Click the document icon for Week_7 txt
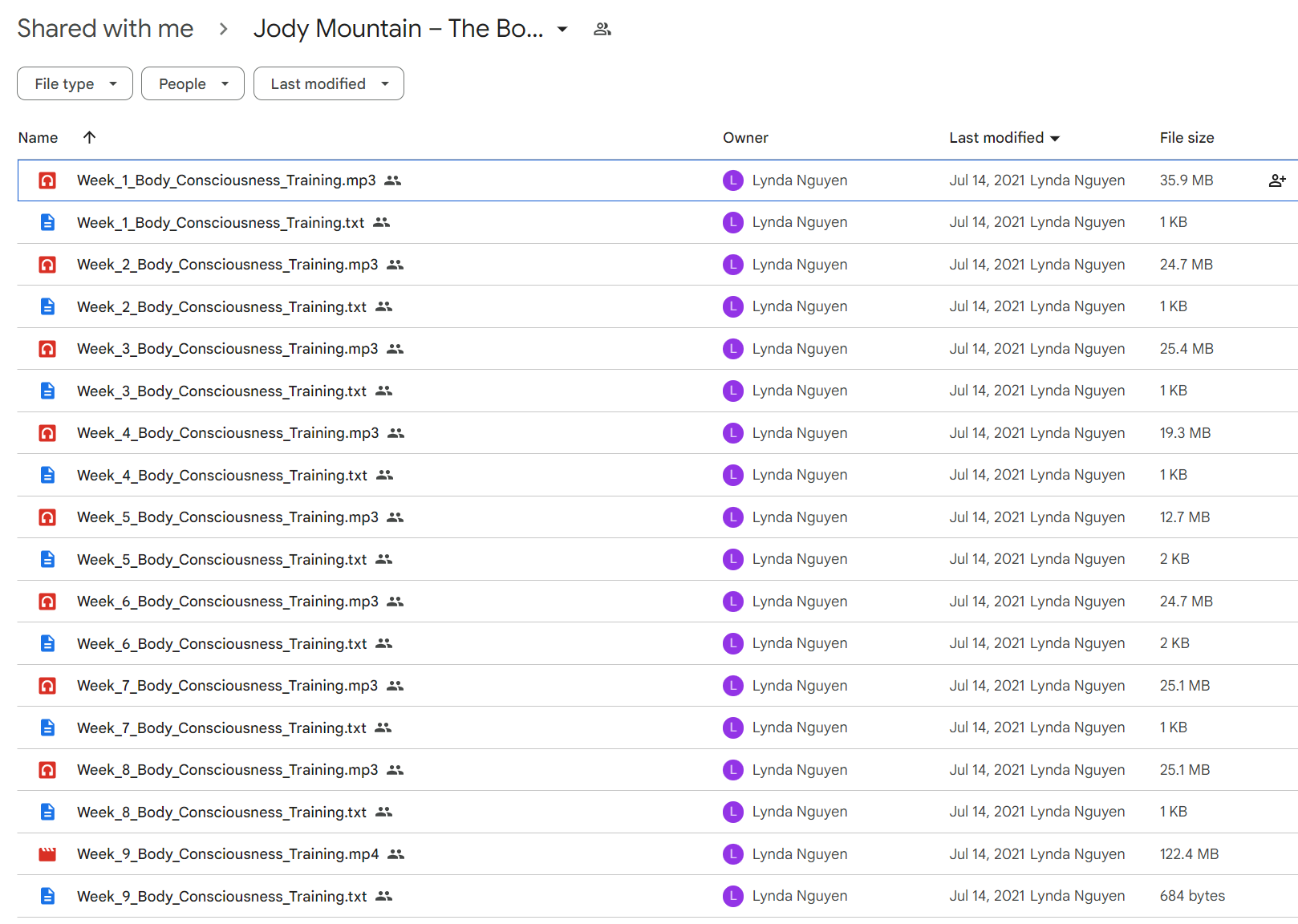This screenshot has height=924, width=1298. coord(47,727)
